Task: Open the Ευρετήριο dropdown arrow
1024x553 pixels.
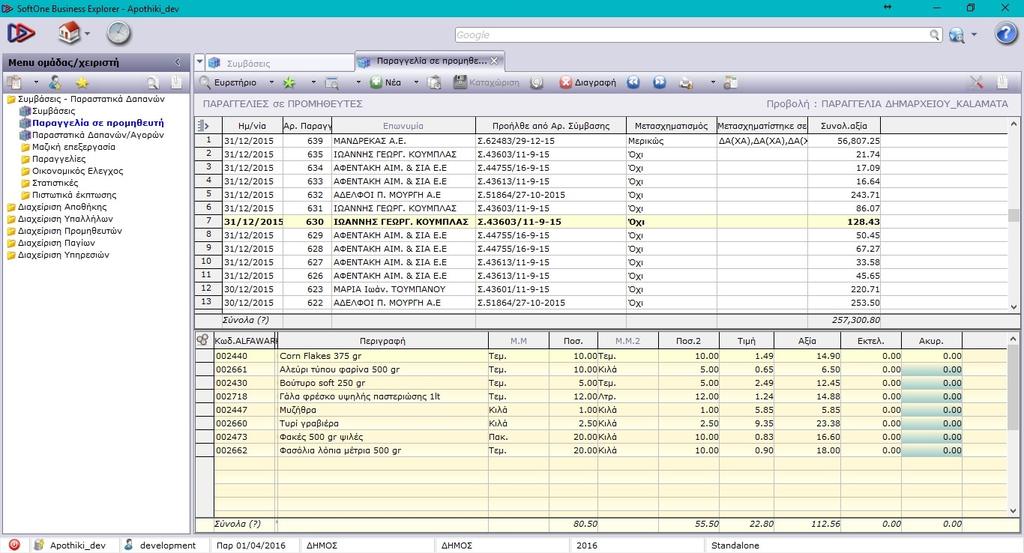Action: click(x=271, y=82)
